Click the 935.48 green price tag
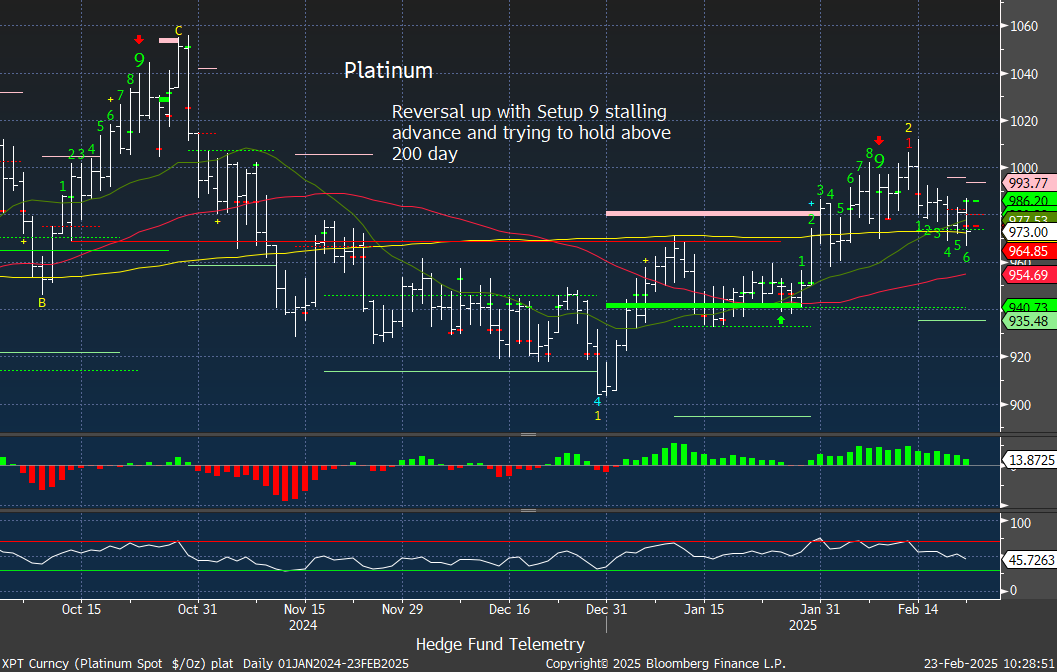1057x672 pixels. click(1029, 321)
